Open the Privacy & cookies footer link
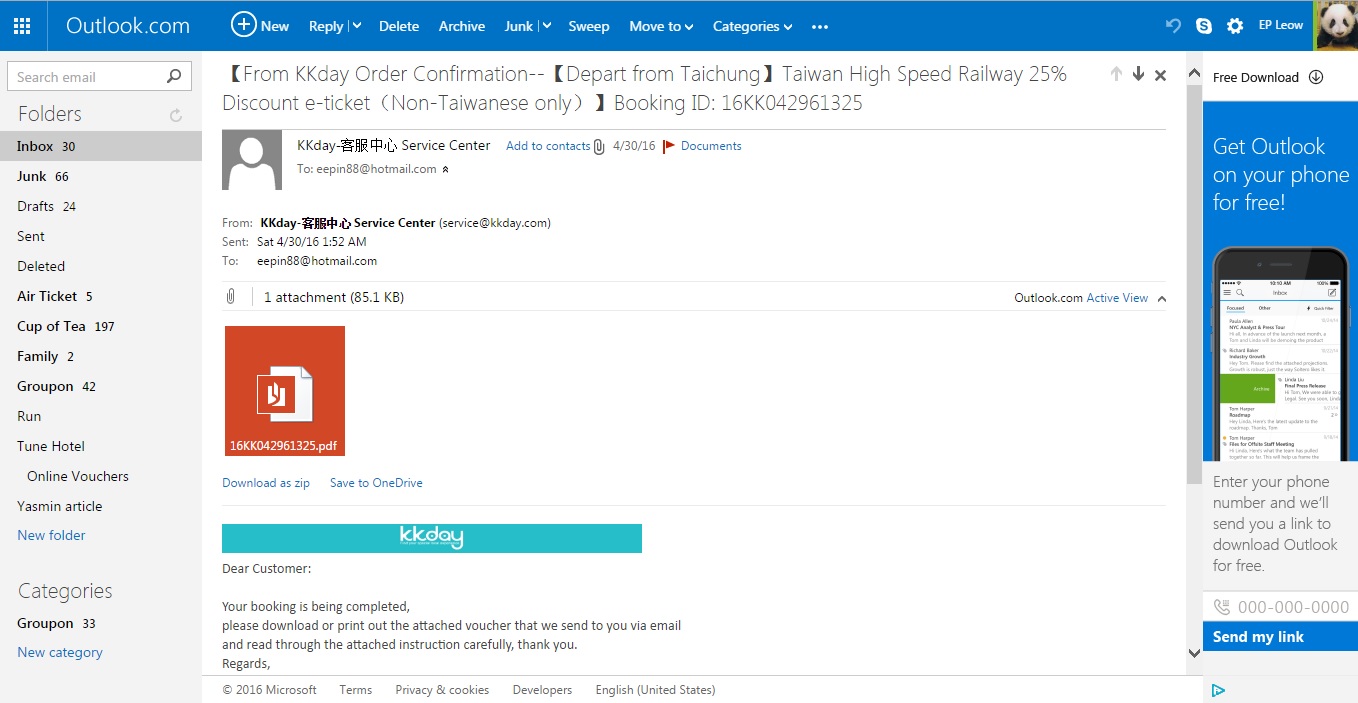Viewport: 1358px width, 703px height. pyautogui.click(x=442, y=690)
